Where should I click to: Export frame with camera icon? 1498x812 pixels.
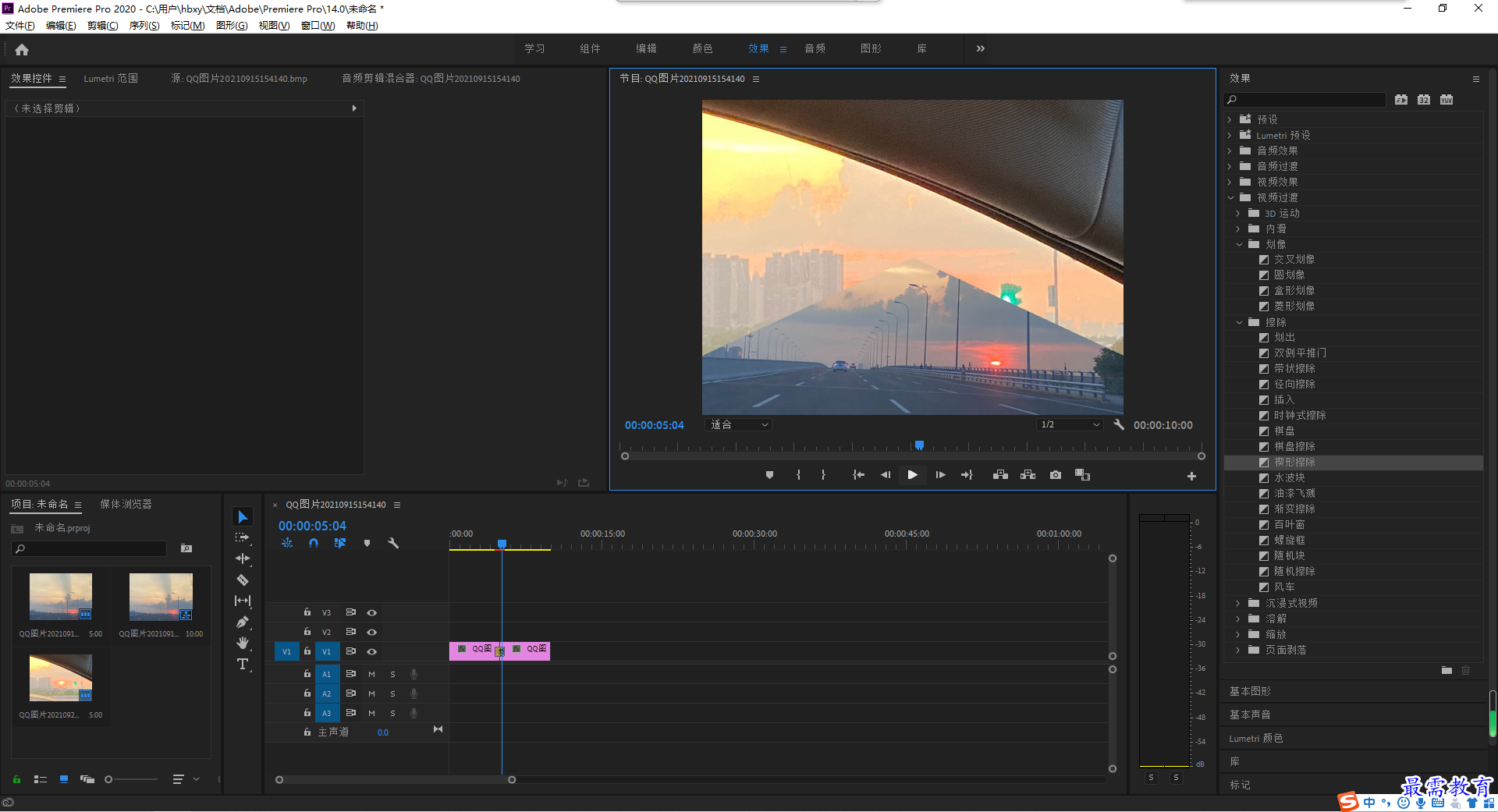pos(1056,475)
